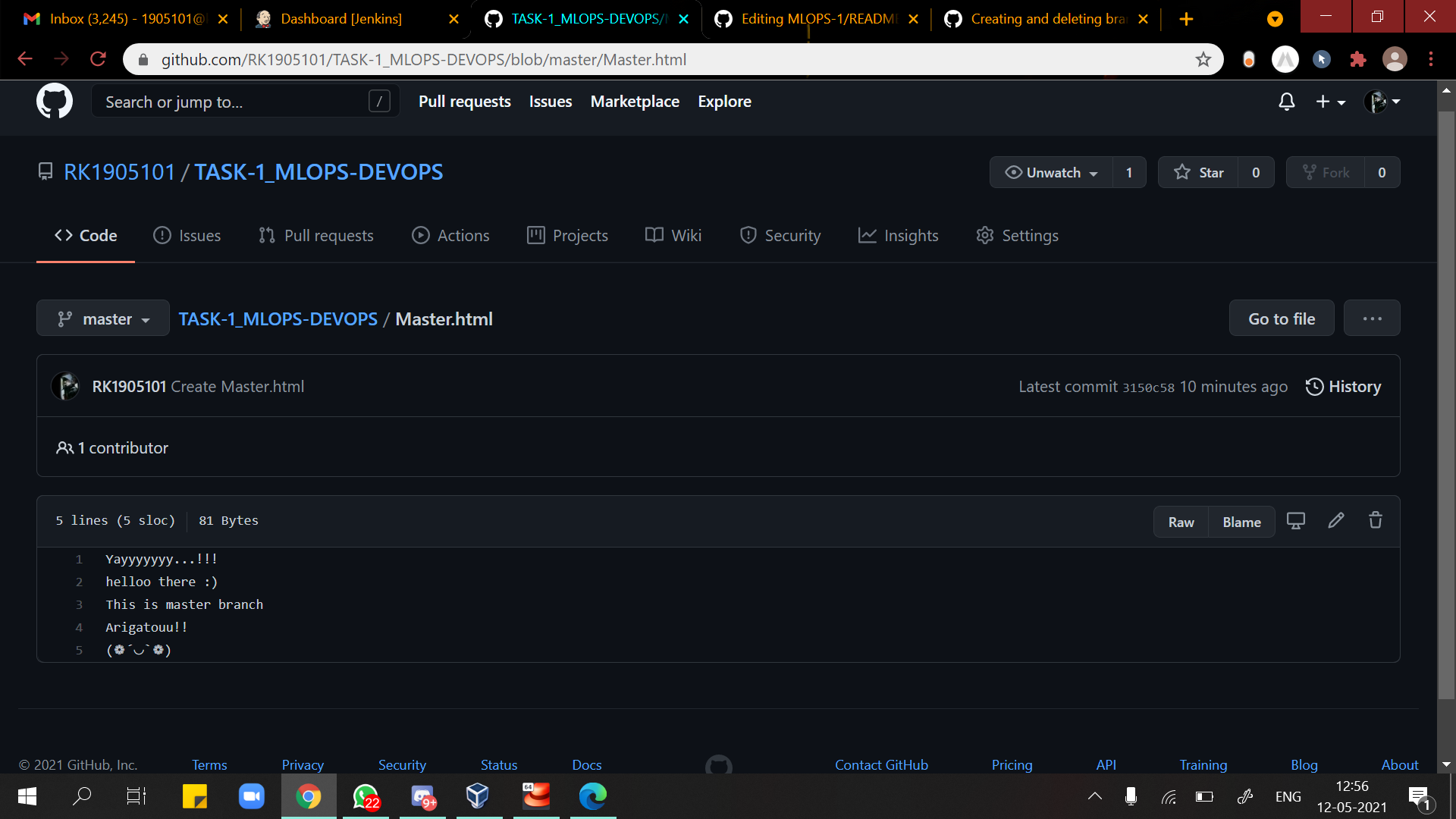Open the plus create-new menu
This screenshot has width=1456, height=819.
[1330, 102]
